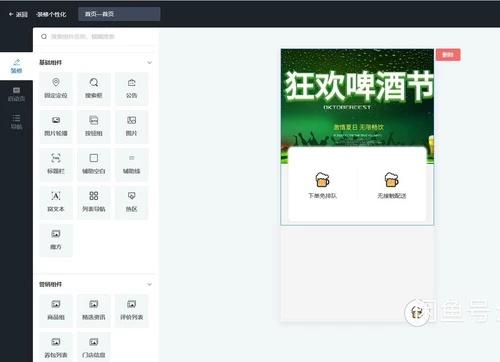Add the 热区 hot zone component
Viewport: 500px width, 362px height.
tap(132, 202)
